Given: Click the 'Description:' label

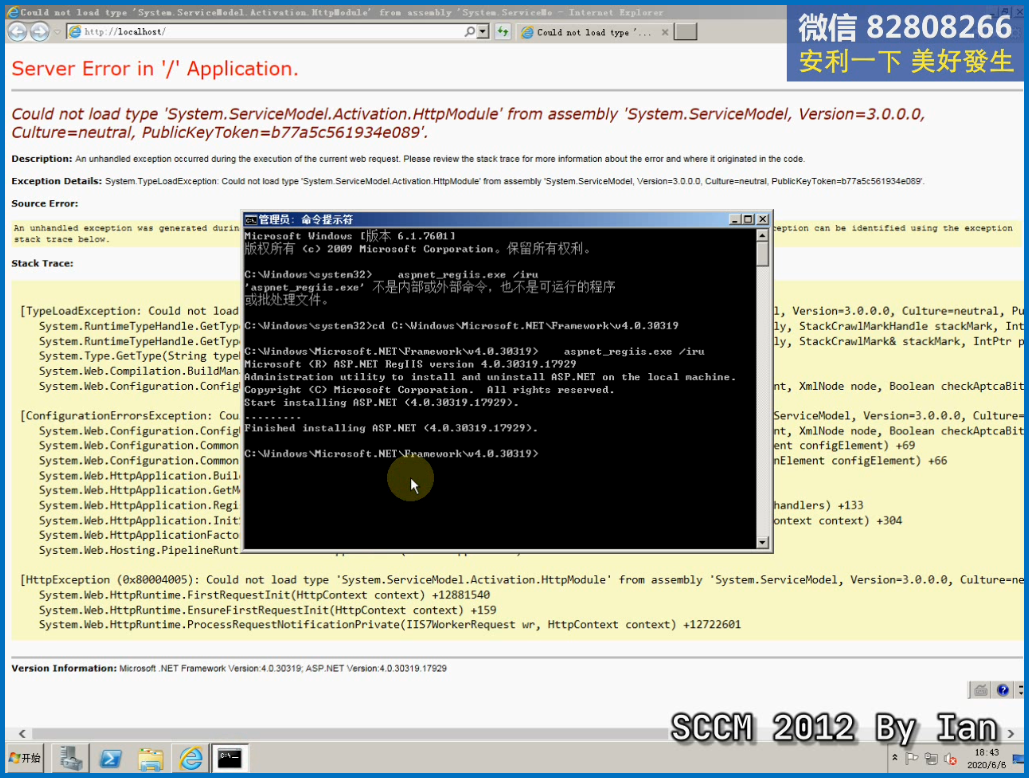Looking at the screenshot, I should 41,159.
